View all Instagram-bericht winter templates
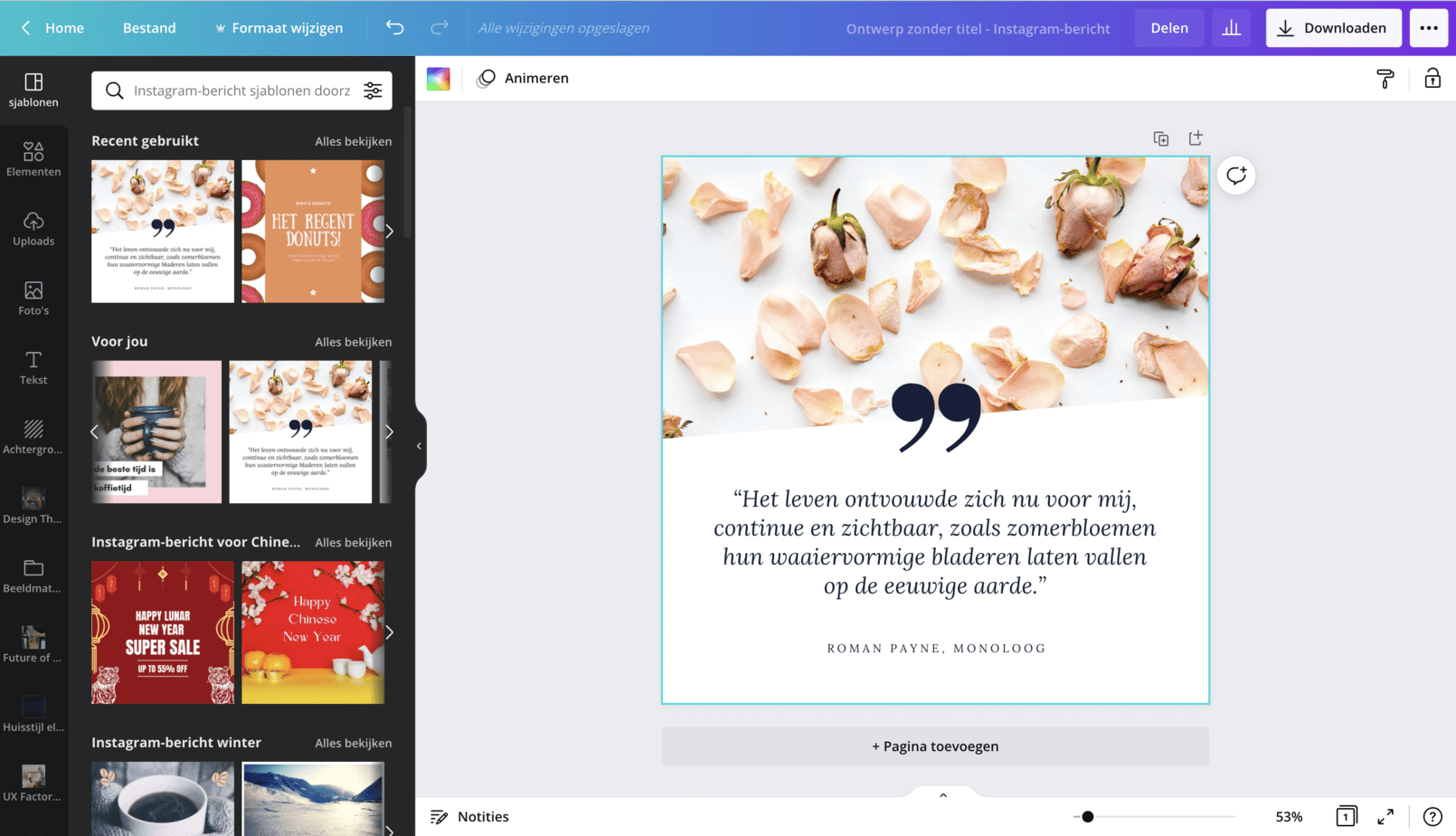1456x836 pixels. pyautogui.click(x=353, y=743)
